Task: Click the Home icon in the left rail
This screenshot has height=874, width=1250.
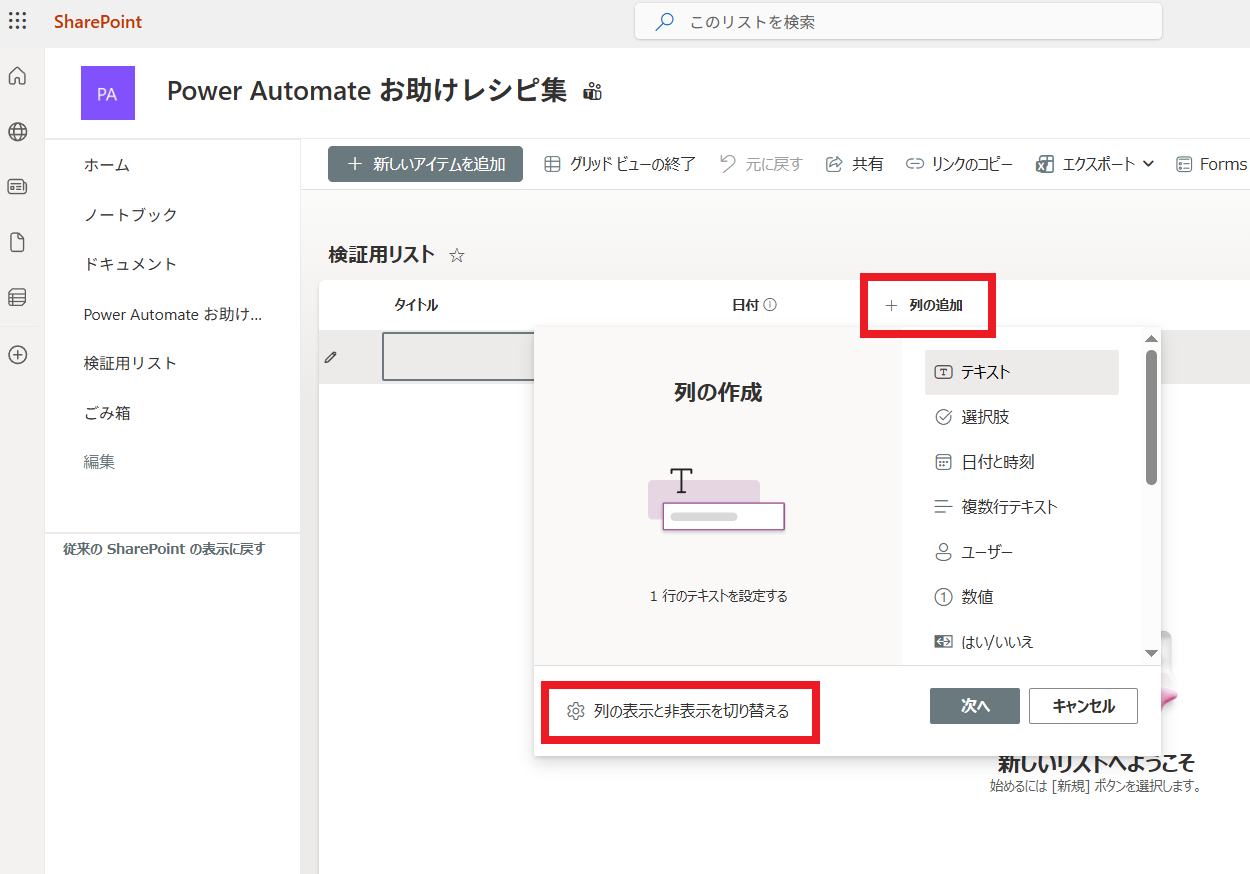Action: click(17, 76)
